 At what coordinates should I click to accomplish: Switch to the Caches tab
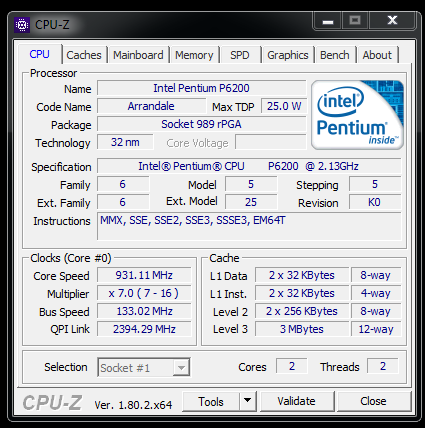point(84,55)
